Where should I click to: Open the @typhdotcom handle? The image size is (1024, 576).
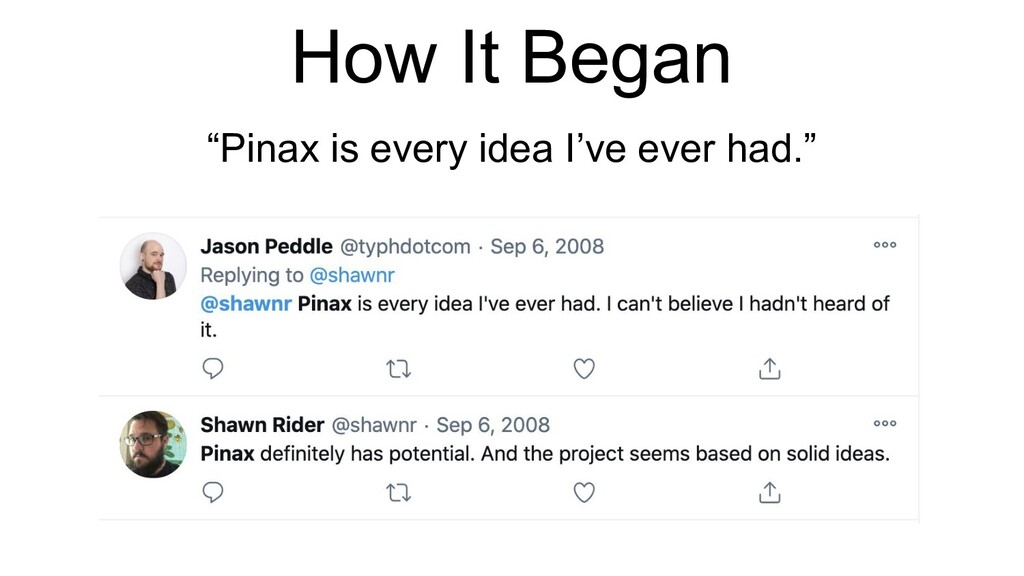405,247
